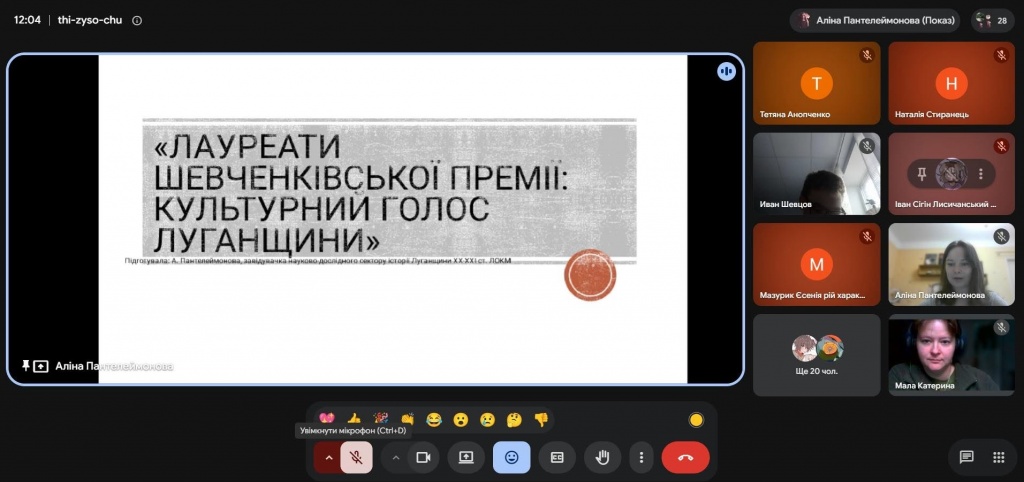Toggle the camera

click(423, 457)
